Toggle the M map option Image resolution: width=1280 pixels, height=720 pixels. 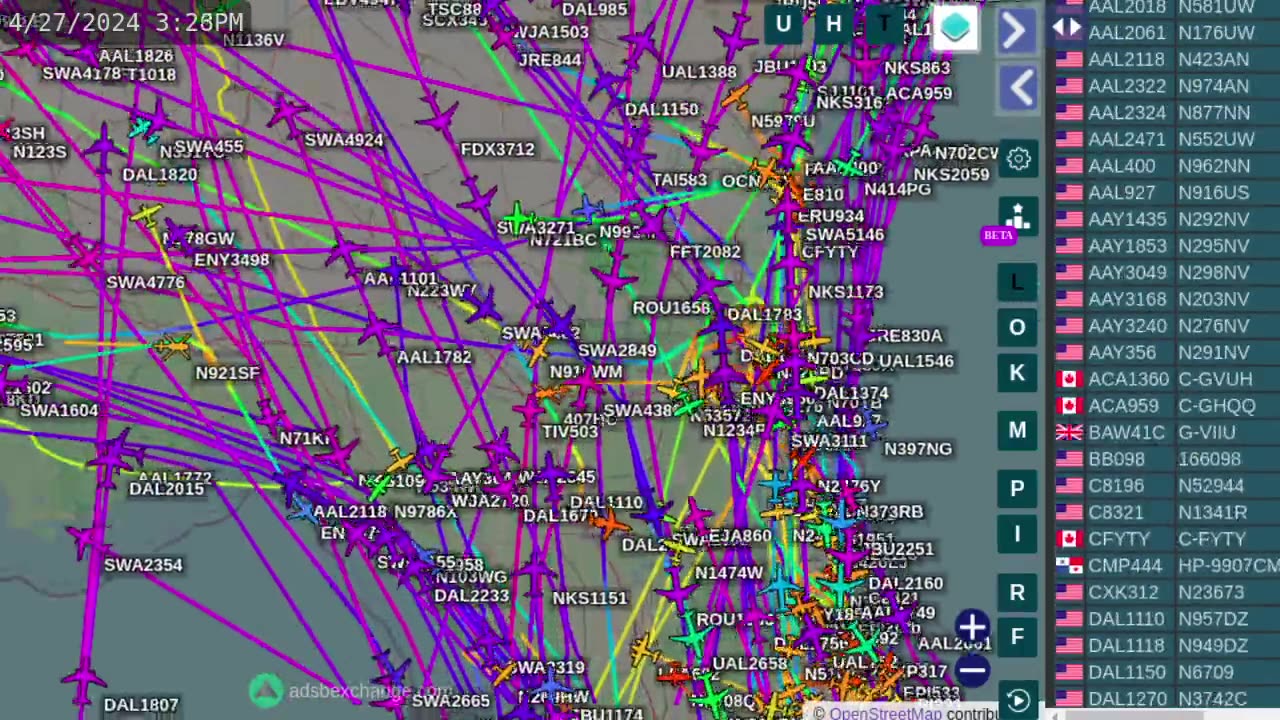[x=1017, y=430]
